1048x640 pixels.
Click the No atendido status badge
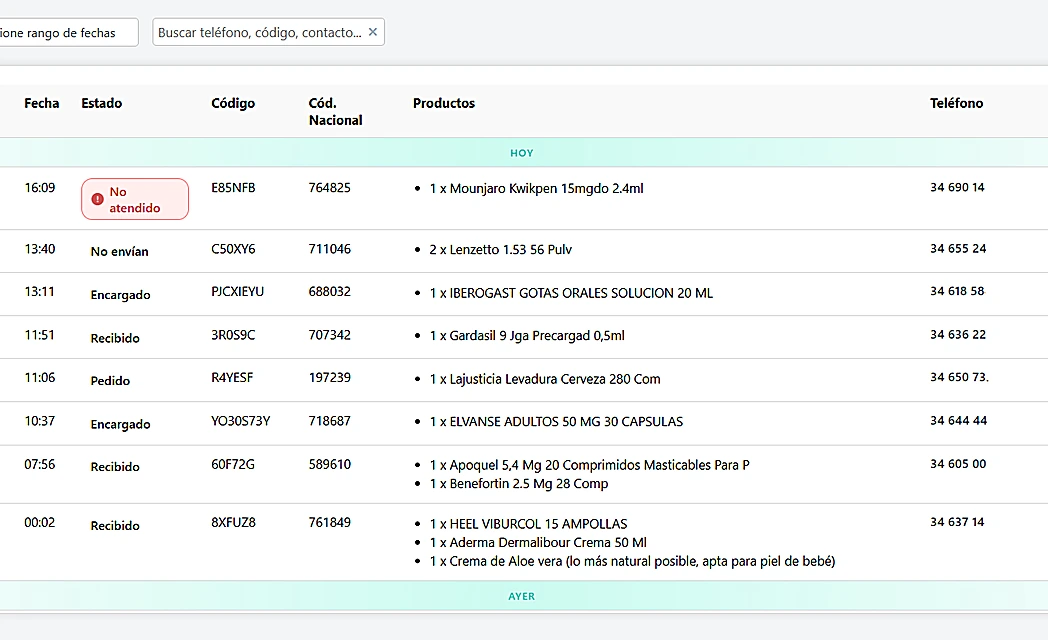tap(135, 199)
